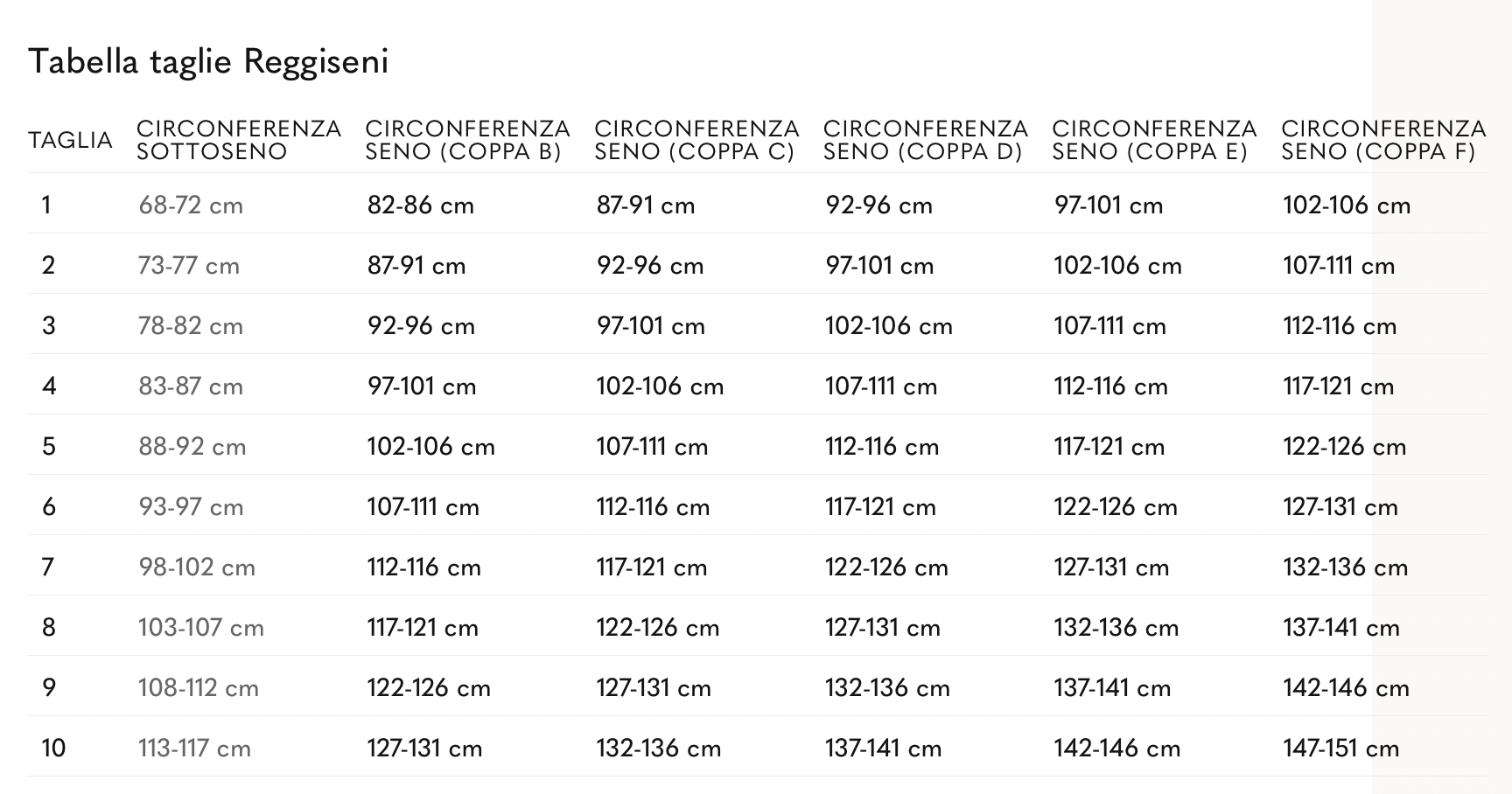Click the 68-72 cm sottoseno cell
The height and width of the screenshot is (794, 1512).
click(x=191, y=205)
